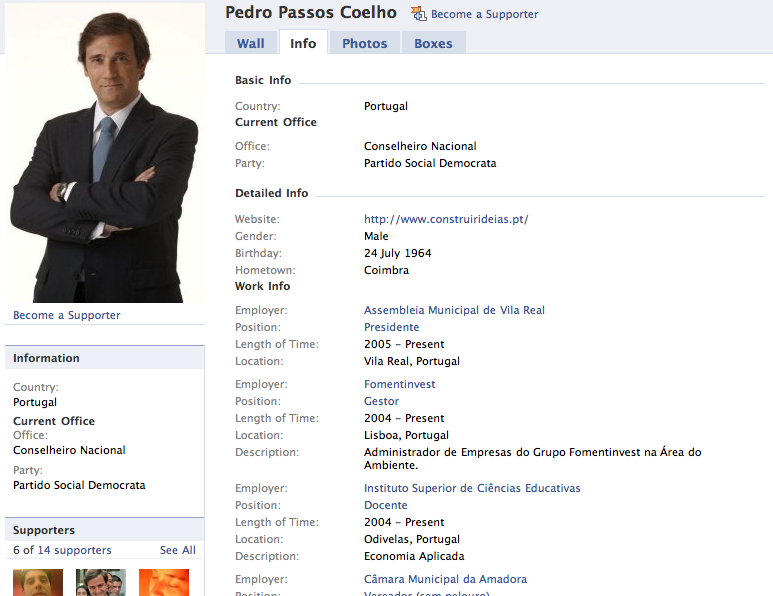Click the Gestor position link

(x=381, y=402)
